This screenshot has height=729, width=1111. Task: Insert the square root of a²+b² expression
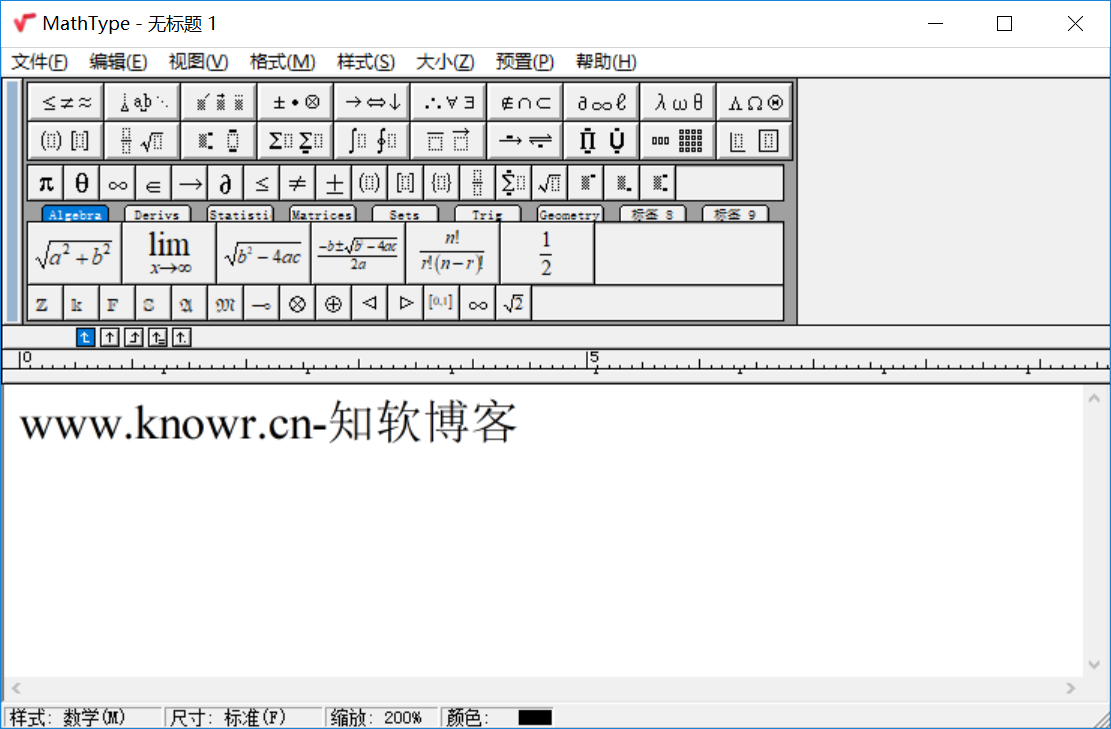point(74,254)
